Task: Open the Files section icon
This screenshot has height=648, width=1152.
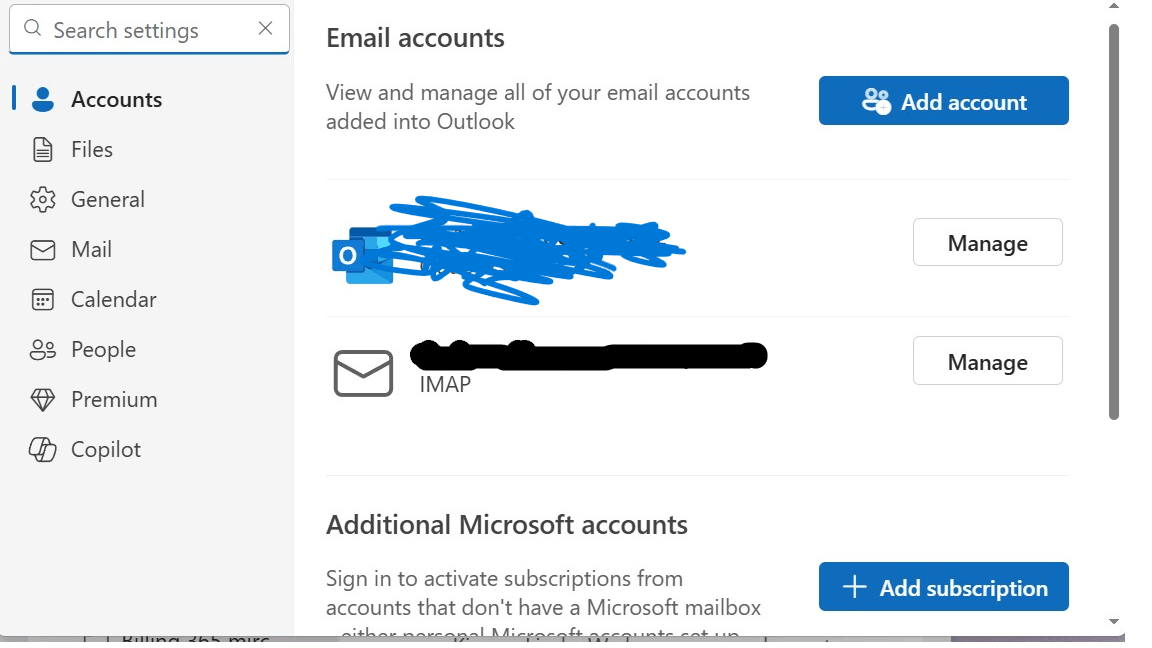Action: (42, 149)
